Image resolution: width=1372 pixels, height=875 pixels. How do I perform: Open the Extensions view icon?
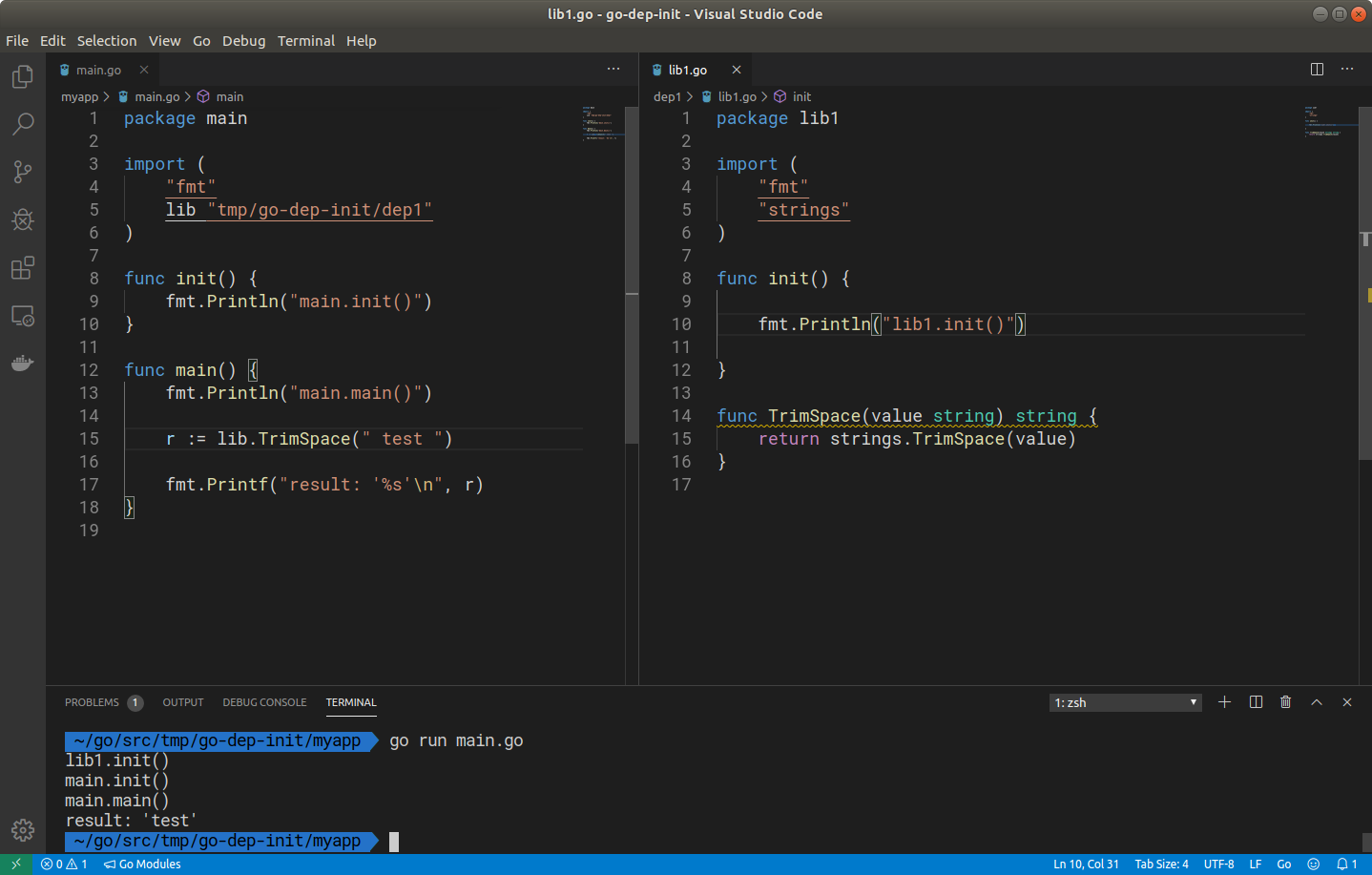pyautogui.click(x=23, y=268)
